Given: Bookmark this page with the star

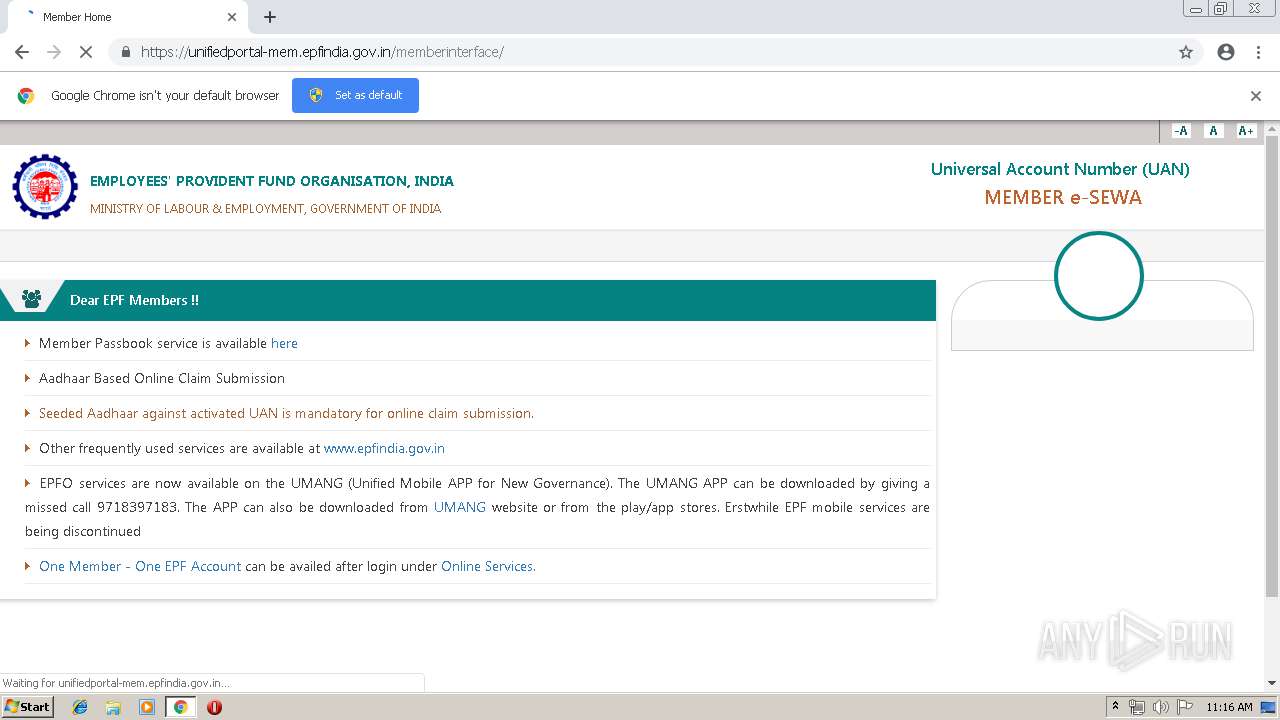Looking at the screenshot, I should click(1186, 52).
